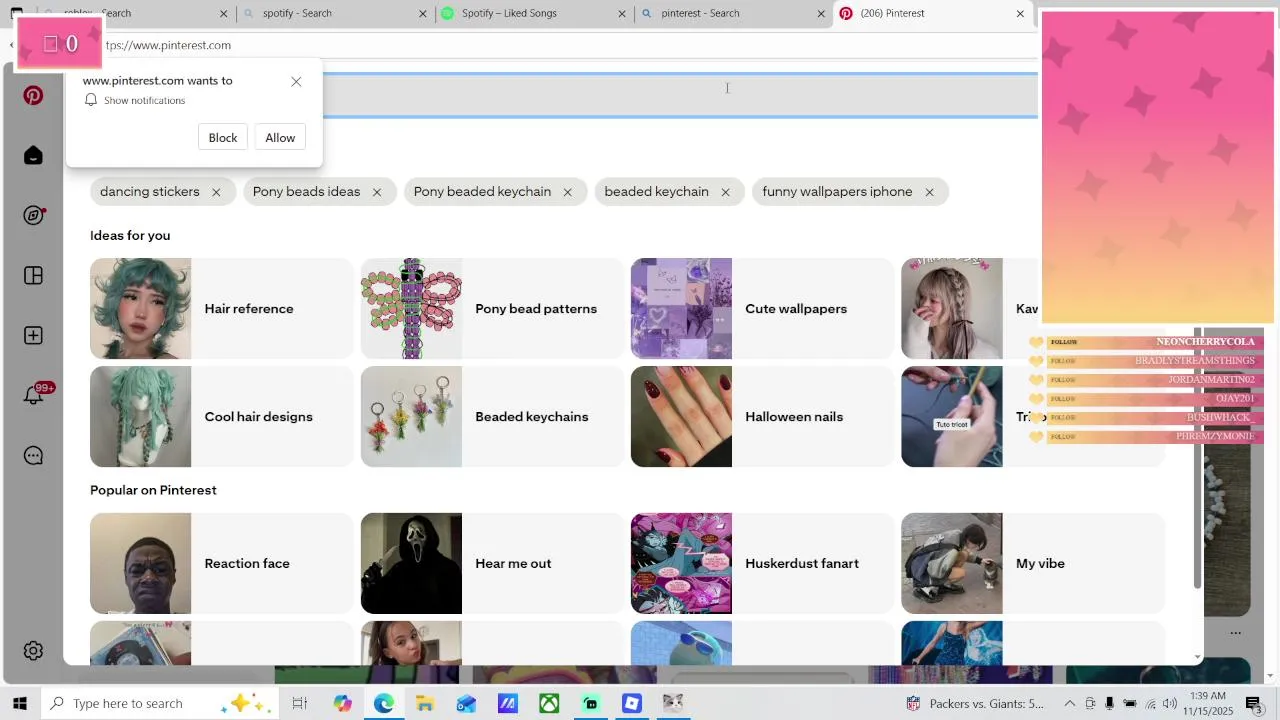
Task: Open the notifications bell with 99+ badge
Action: [35, 394]
